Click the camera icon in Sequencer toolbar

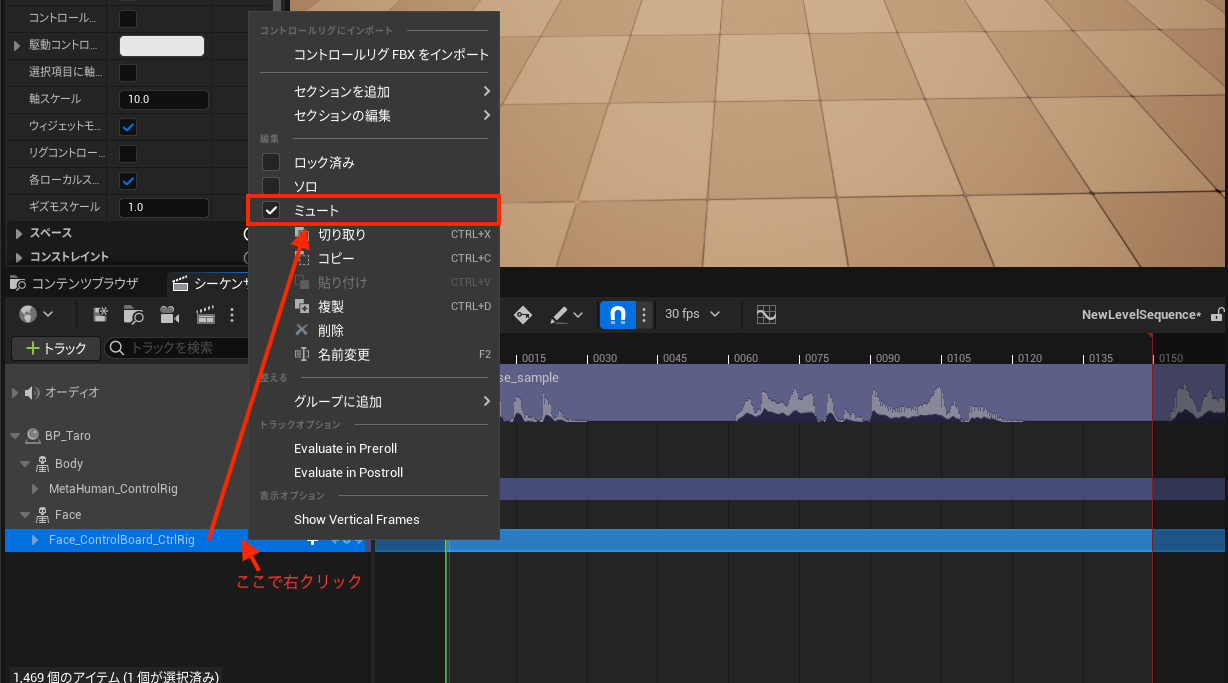coord(169,315)
